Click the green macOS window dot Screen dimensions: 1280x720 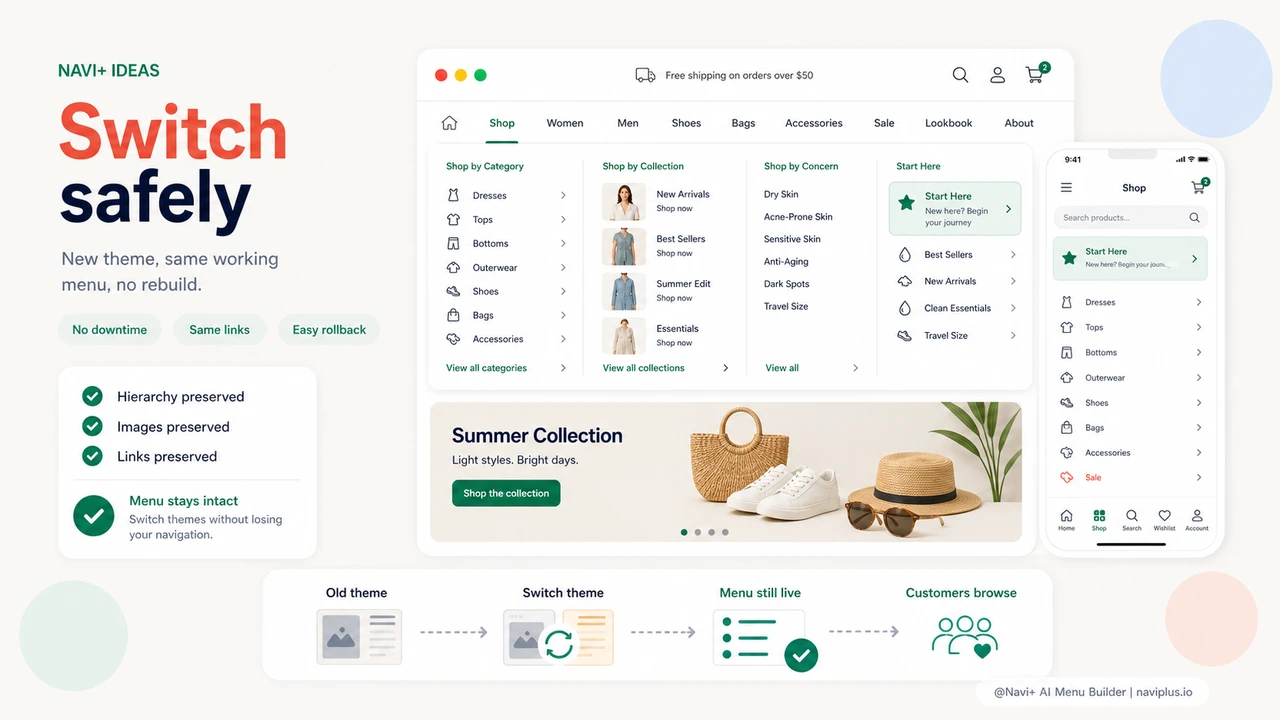point(480,75)
